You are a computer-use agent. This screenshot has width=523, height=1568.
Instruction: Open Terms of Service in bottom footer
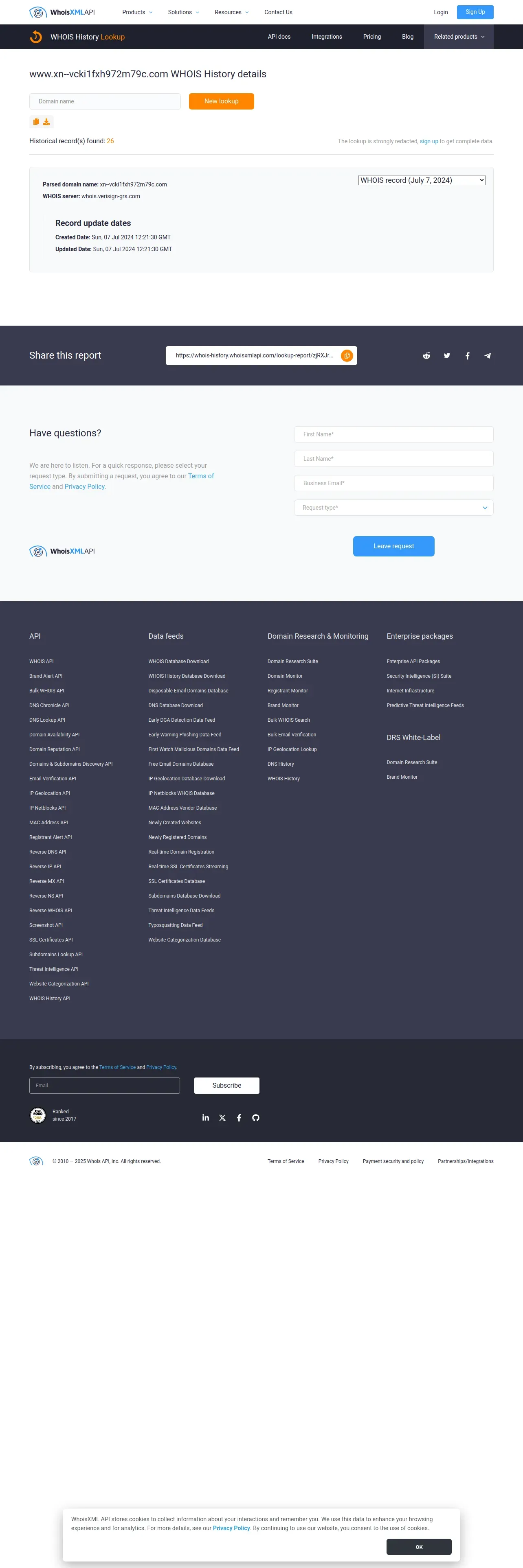286,1161
